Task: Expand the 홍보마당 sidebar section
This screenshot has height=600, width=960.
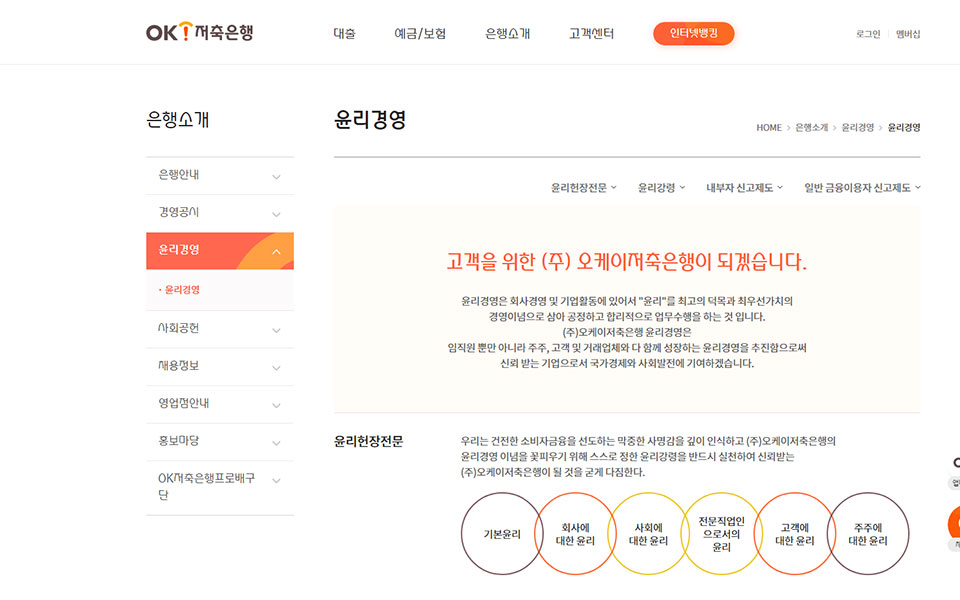Action: pos(220,441)
